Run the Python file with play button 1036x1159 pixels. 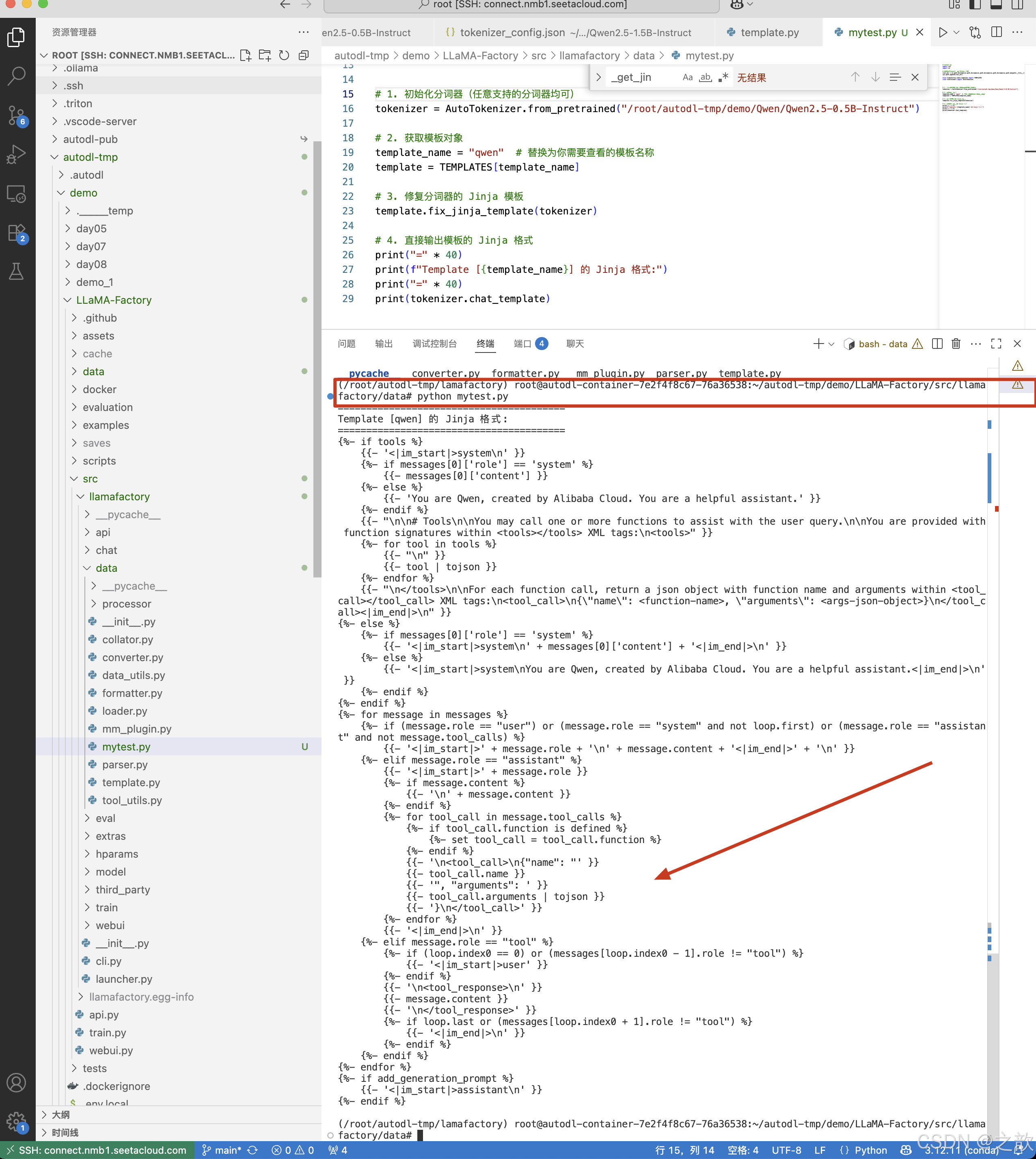[x=943, y=32]
